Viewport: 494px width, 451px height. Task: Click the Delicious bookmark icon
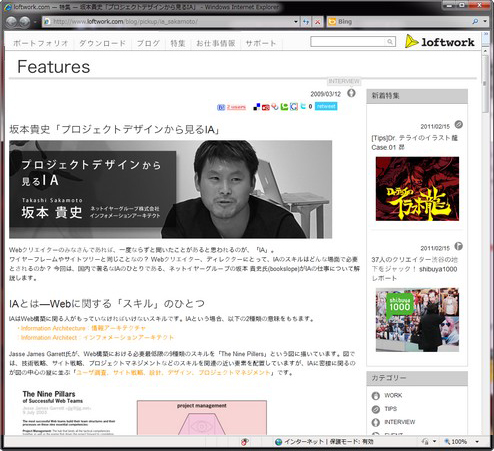tap(256, 107)
